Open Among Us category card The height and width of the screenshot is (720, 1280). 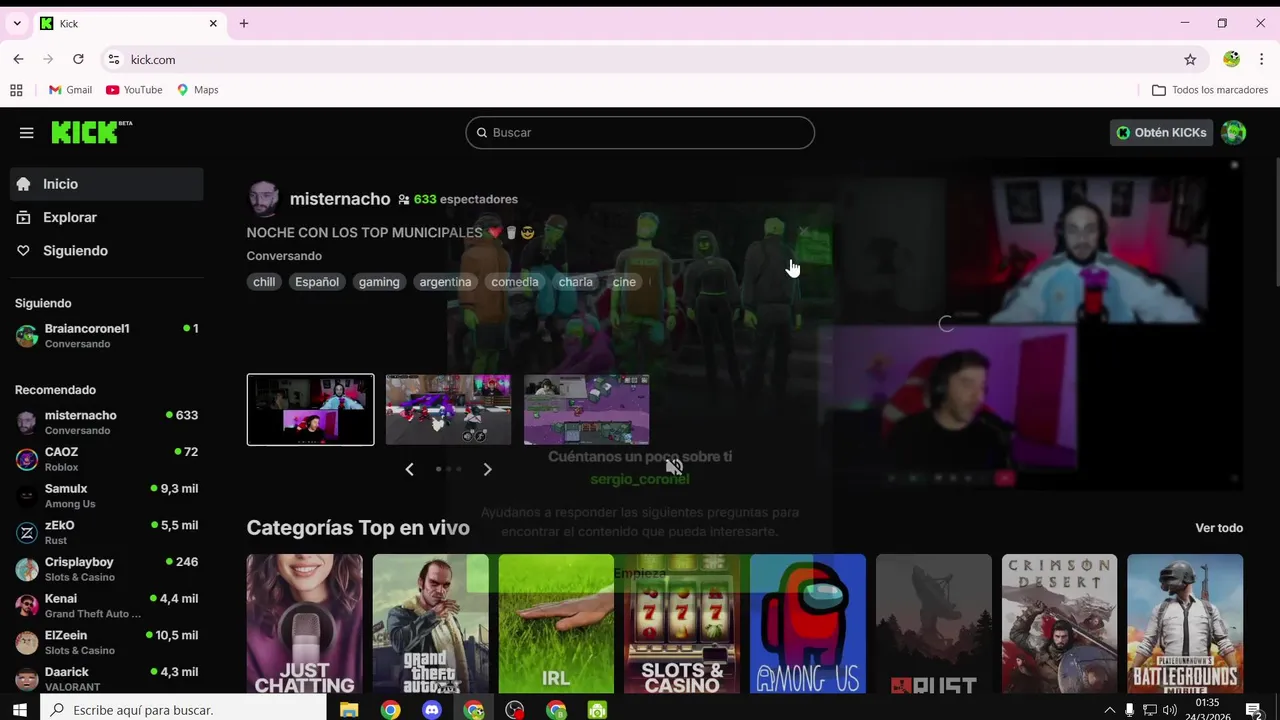808,624
